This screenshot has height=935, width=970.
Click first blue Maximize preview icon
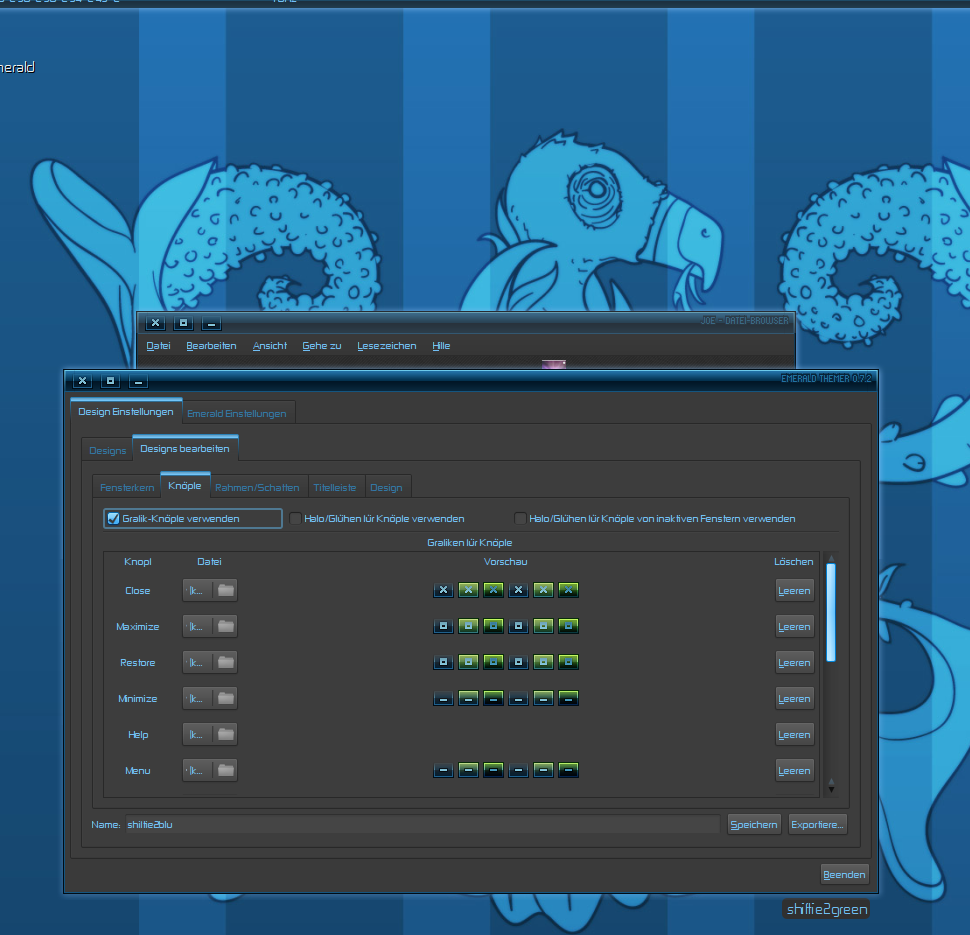pyautogui.click(x=444, y=626)
